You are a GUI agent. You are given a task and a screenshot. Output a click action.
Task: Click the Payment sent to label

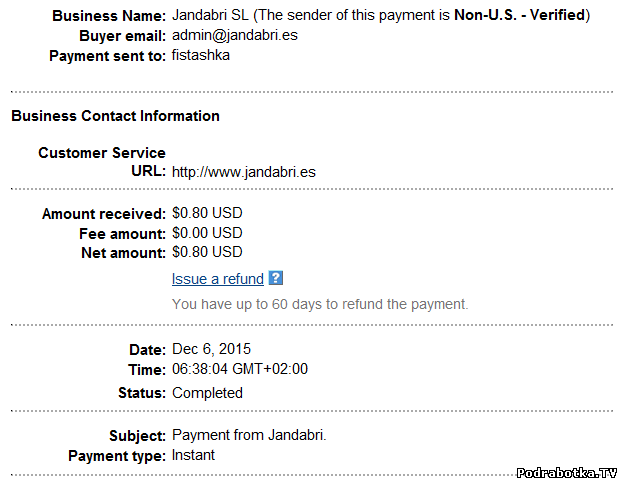107,56
